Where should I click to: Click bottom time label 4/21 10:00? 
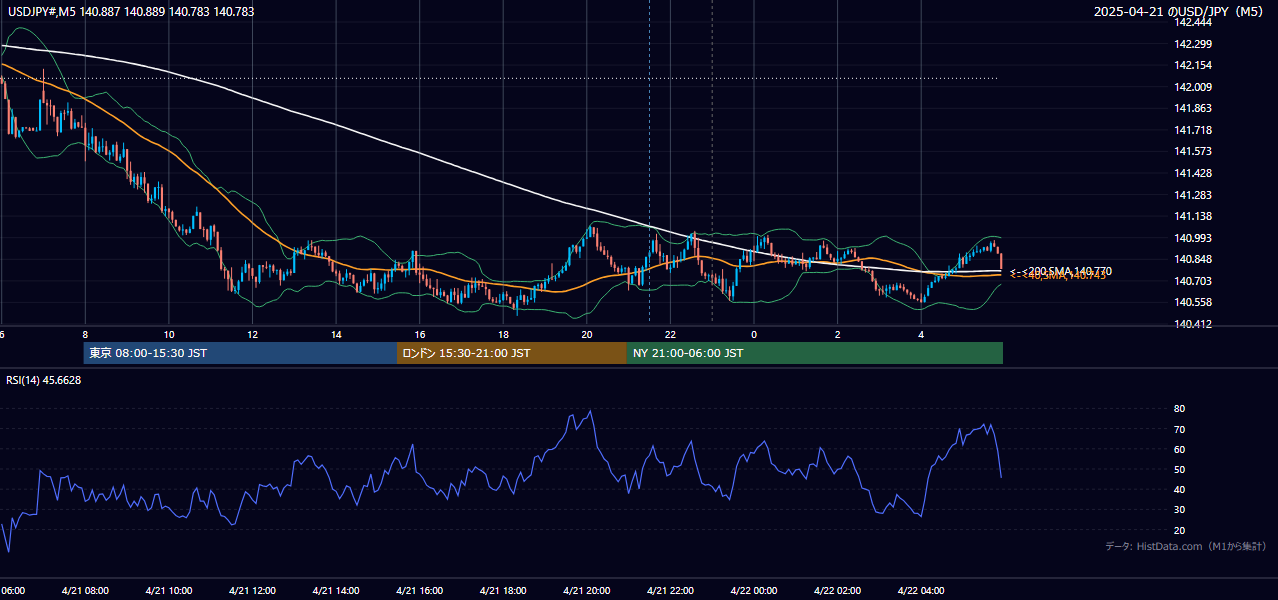169,590
